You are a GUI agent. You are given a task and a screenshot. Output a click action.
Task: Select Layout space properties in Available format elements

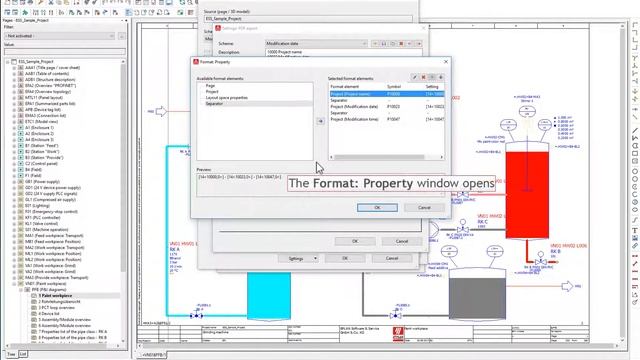pos(227,98)
